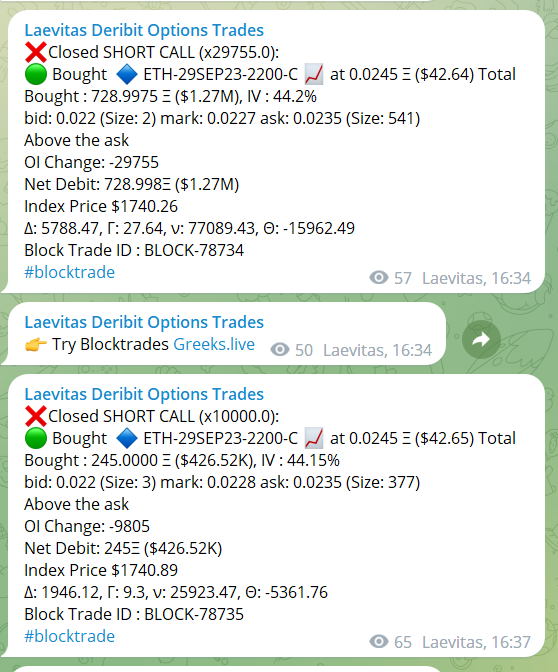This screenshot has width=558, height=672.
Task: Click the red X emoji before x29755.0
Action: coord(36,52)
